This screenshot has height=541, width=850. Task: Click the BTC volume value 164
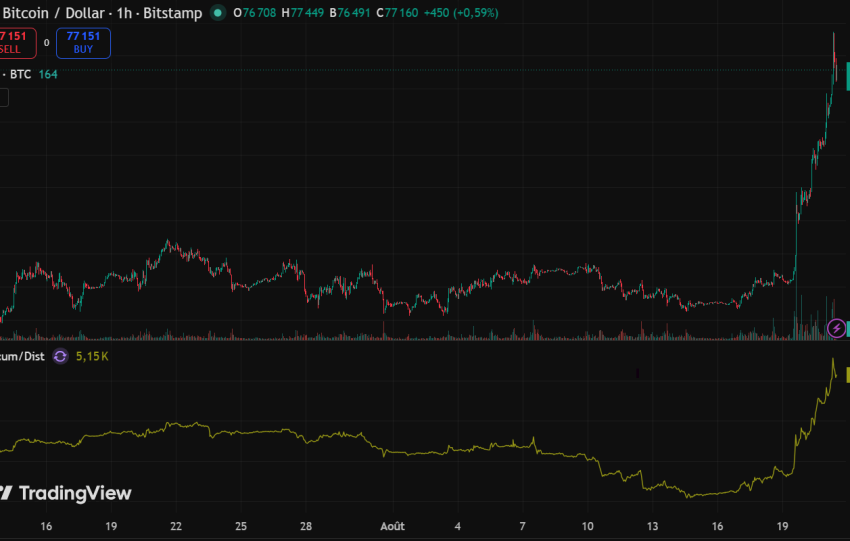(48, 74)
